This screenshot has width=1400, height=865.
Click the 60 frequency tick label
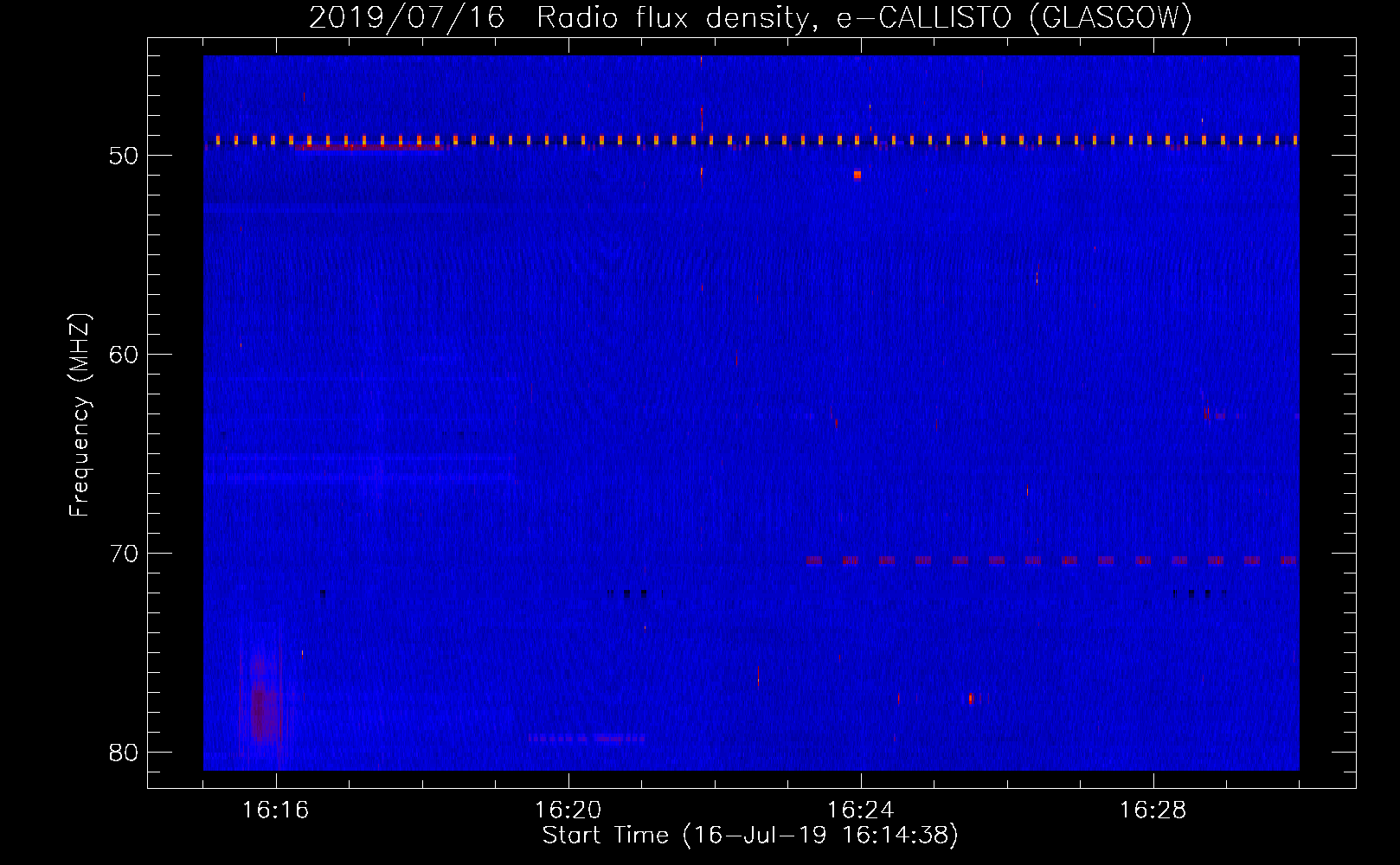pyautogui.click(x=124, y=355)
